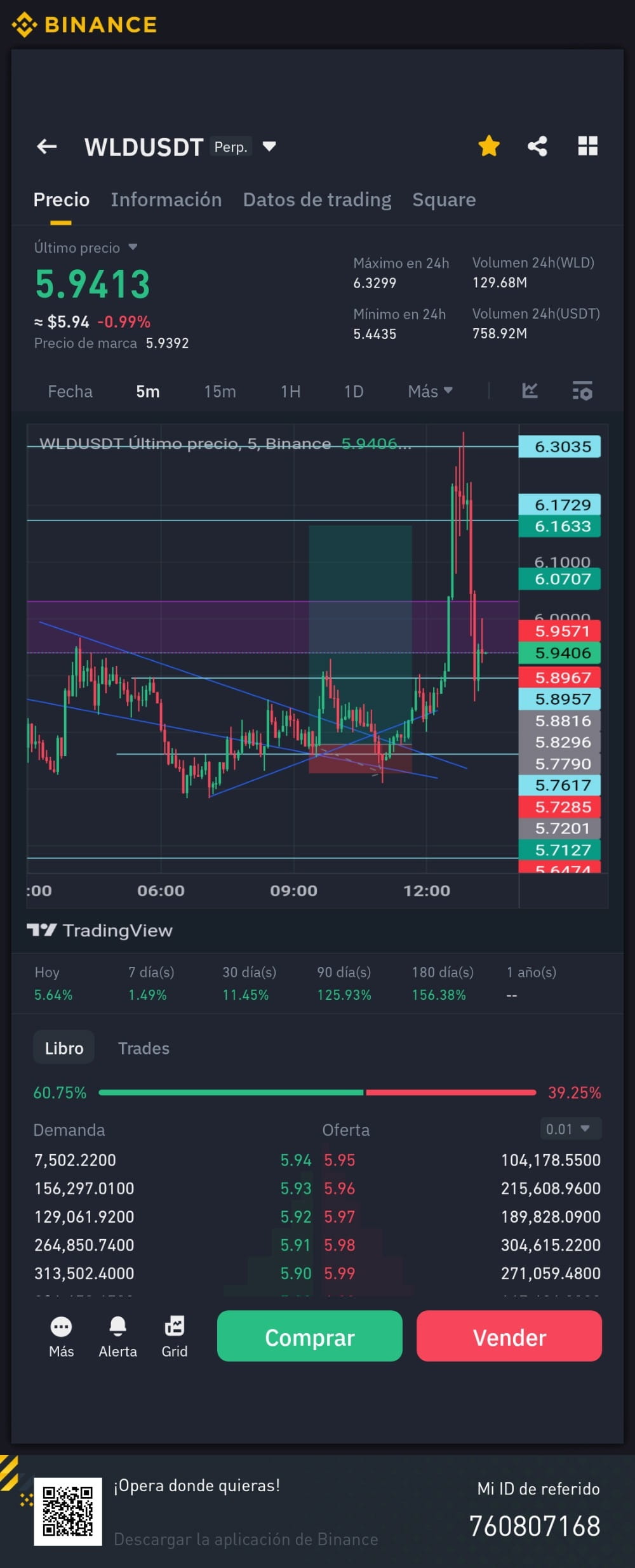Select the Trades tab
This screenshot has height=1568, width=635.
click(144, 1048)
